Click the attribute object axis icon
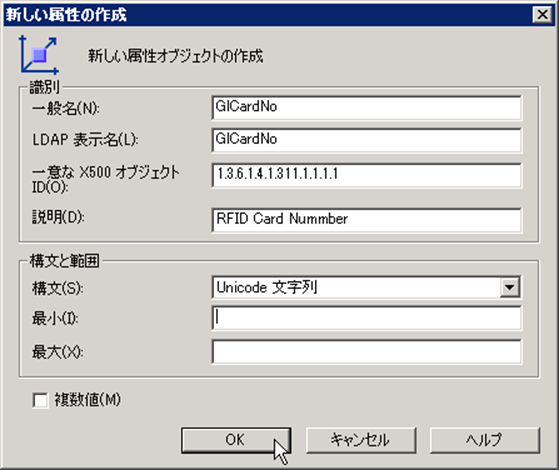Image resolution: width=559 pixels, height=470 pixels. pos(39,55)
